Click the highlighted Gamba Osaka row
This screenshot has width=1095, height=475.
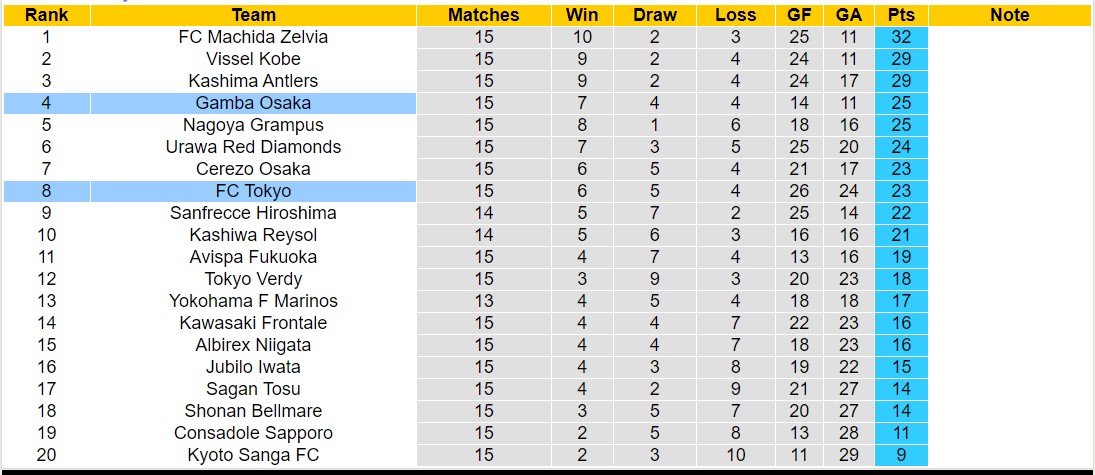coord(253,103)
